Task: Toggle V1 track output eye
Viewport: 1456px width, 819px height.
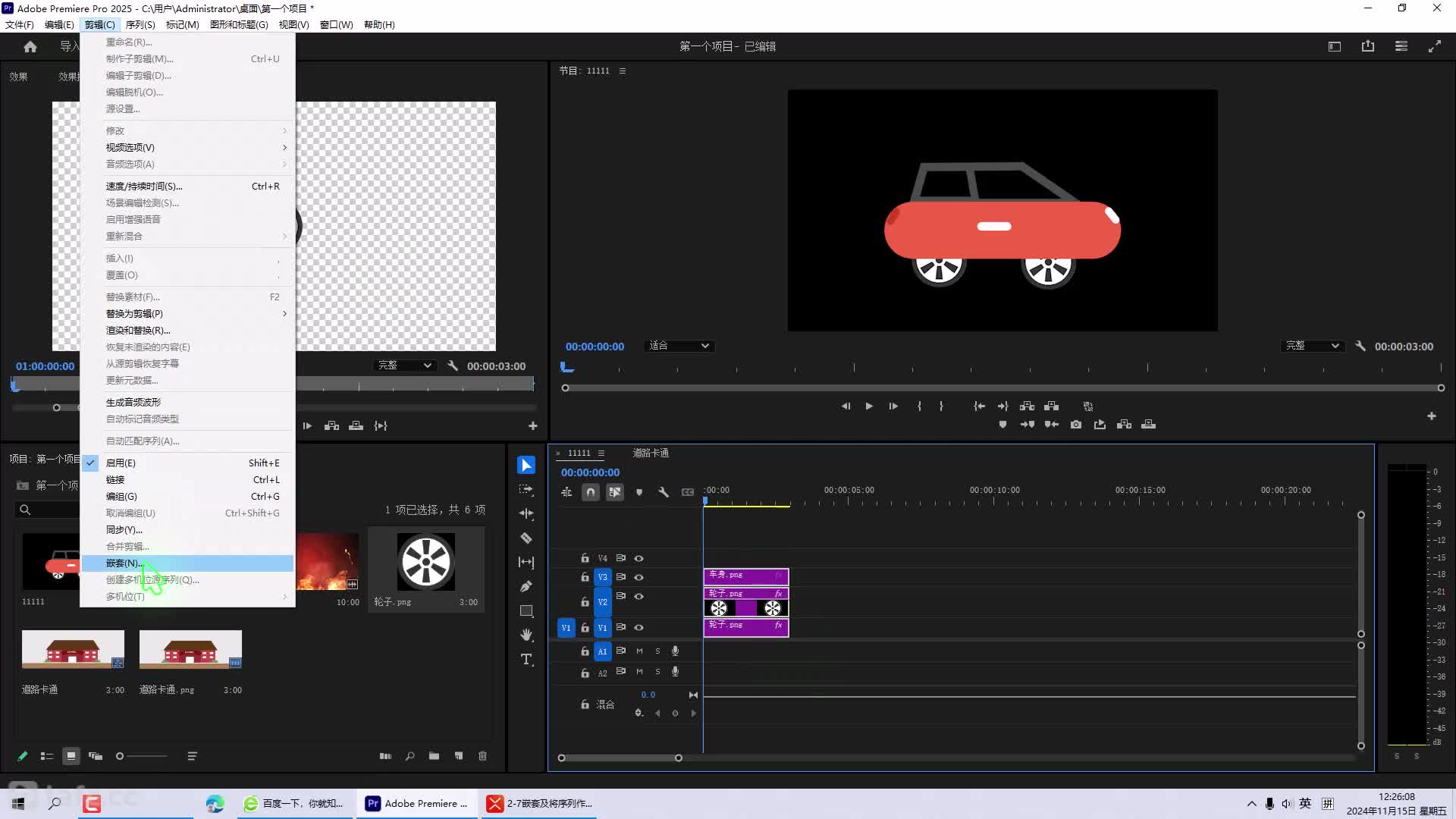Action: coord(639,627)
